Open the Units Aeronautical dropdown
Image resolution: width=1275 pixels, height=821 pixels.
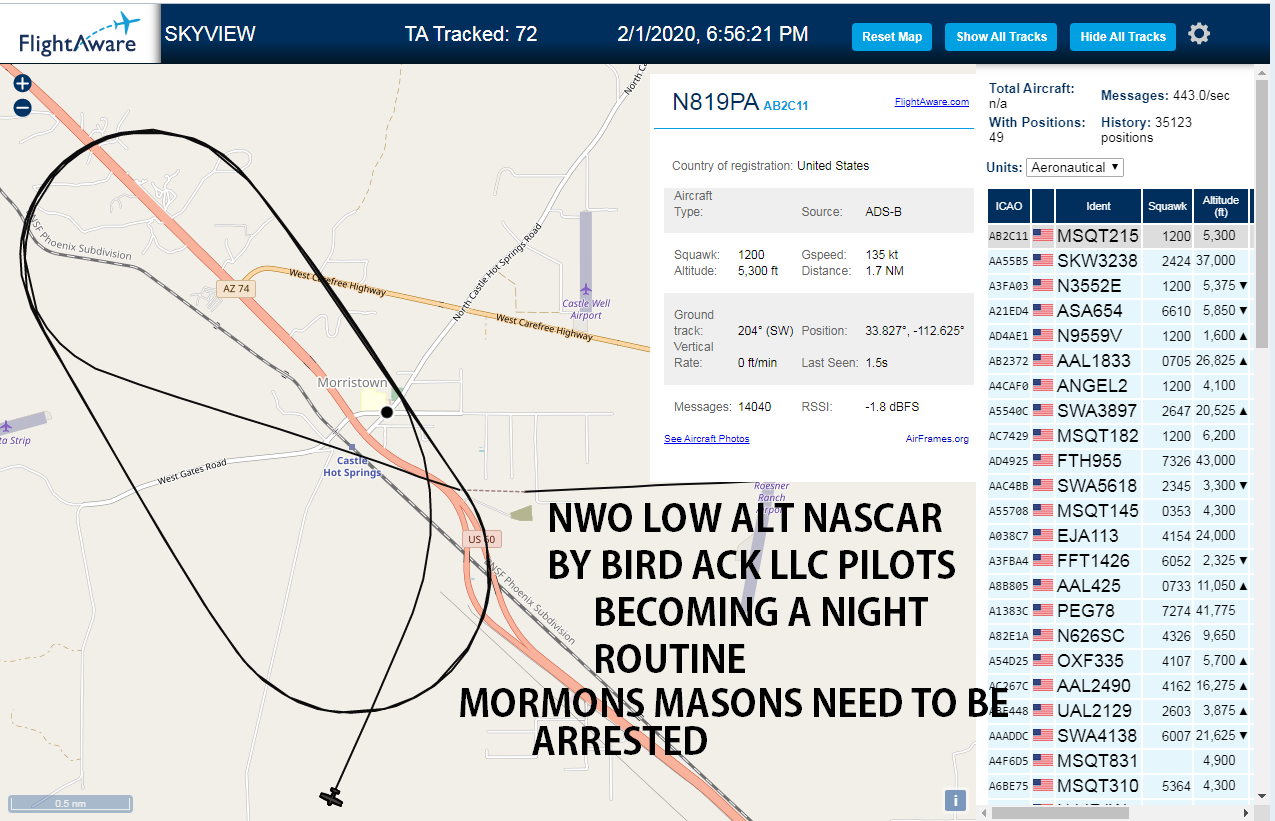coord(1075,167)
